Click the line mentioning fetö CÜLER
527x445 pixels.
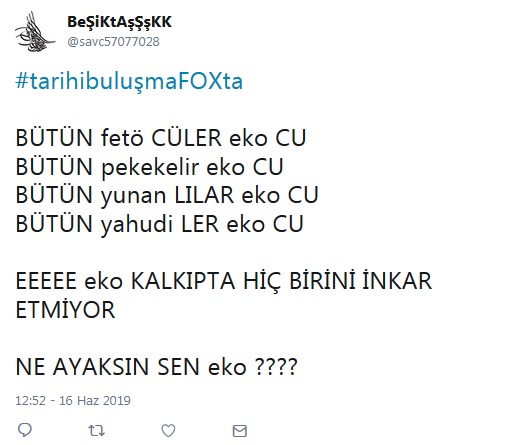click(x=161, y=138)
